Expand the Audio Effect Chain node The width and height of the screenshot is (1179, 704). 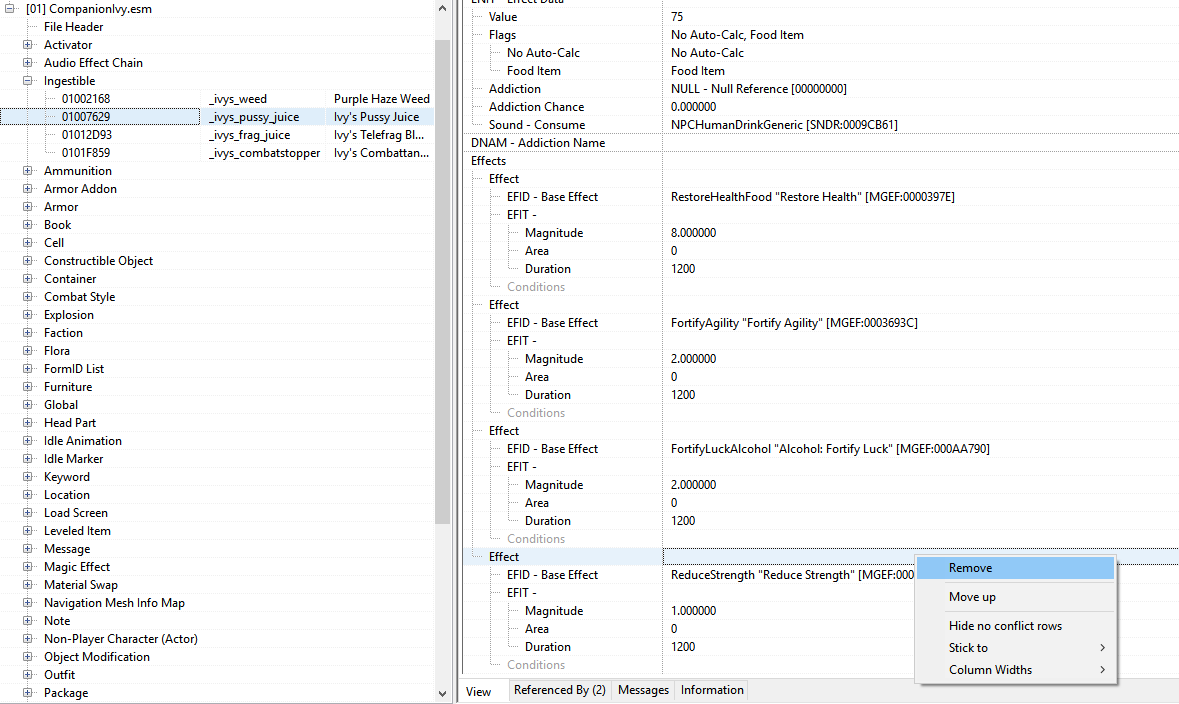(x=28, y=63)
